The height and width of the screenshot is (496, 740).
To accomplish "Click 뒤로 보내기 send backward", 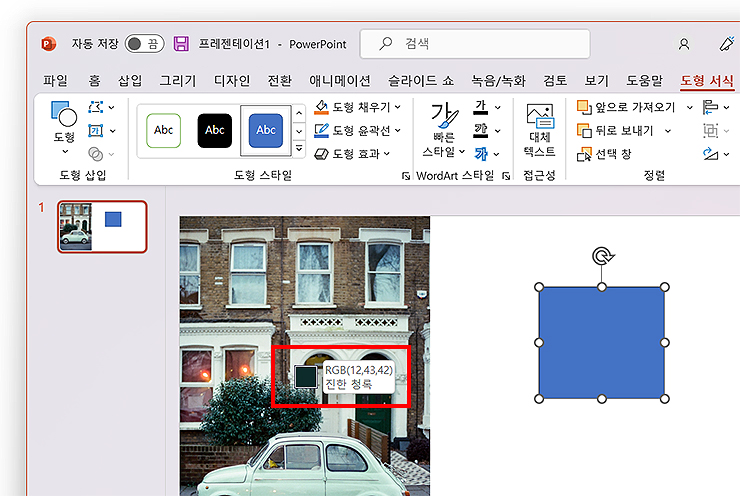I will pyautogui.click(x=615, y=130).
